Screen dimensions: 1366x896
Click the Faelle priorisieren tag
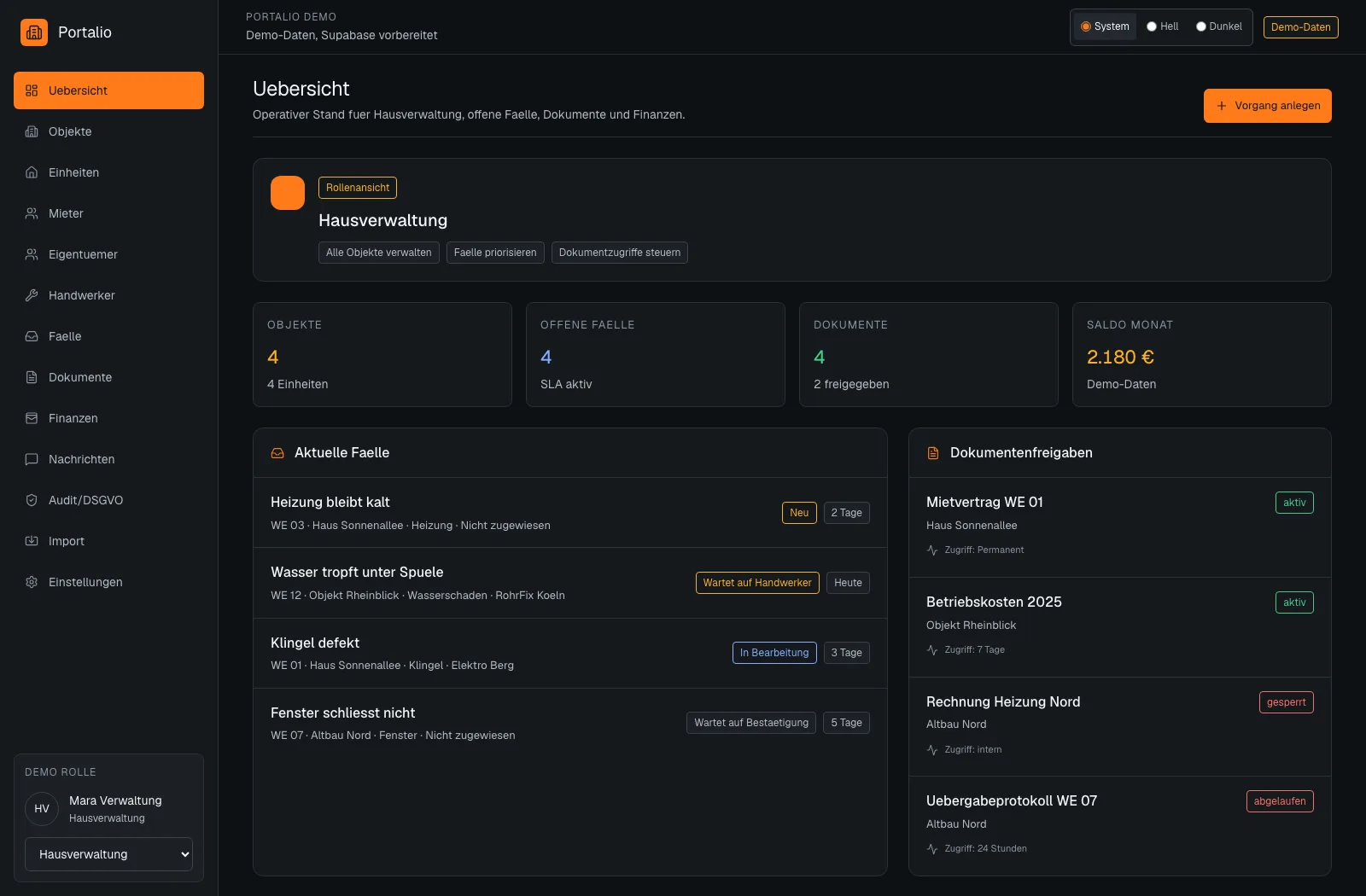point(495,253)
